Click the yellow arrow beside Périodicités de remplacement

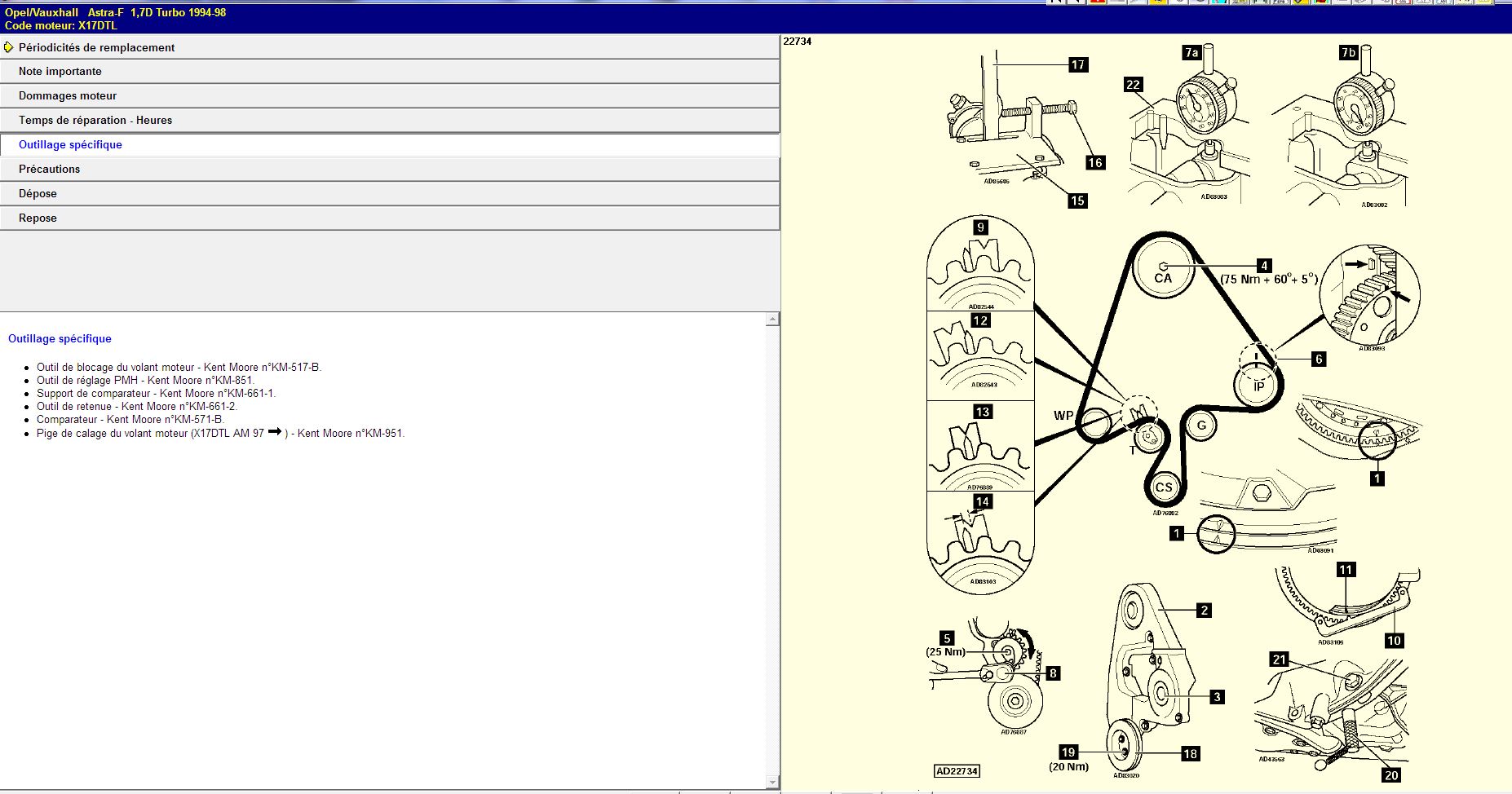[8, 47]
